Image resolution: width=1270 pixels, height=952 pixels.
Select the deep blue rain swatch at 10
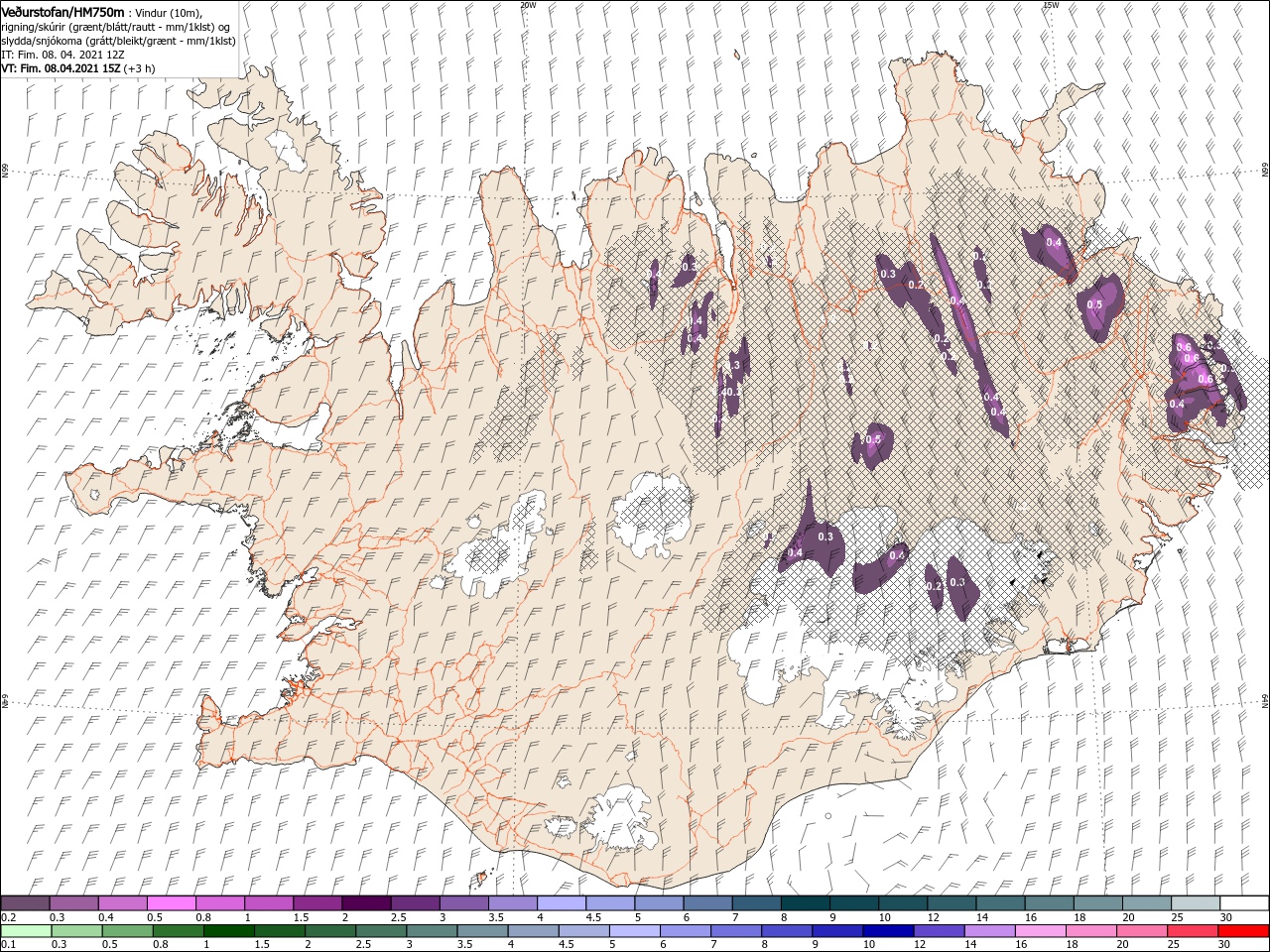(x=887, y=931)
